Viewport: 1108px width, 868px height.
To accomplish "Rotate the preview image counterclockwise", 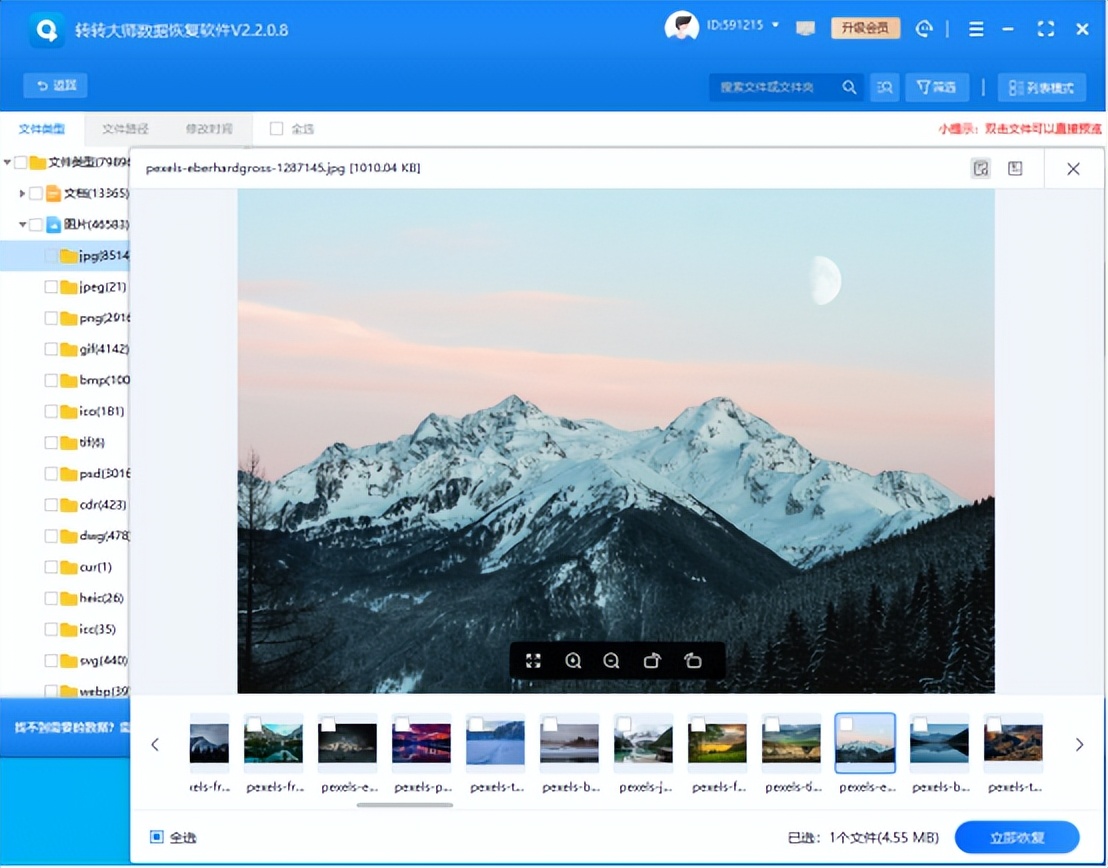I will [x=692, y=661].
